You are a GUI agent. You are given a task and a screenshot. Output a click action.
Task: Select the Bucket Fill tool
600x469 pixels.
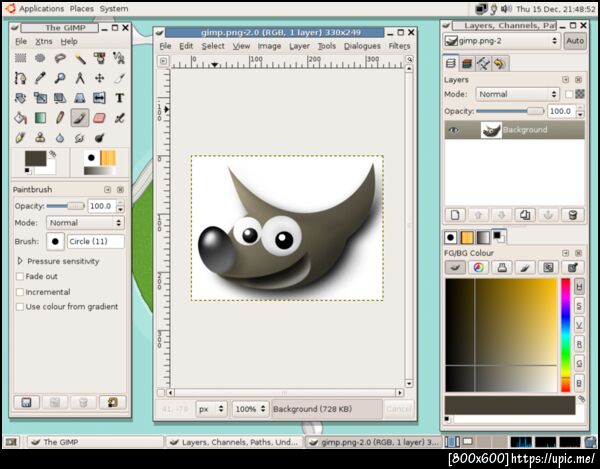pyautogui.click(x=20, y=118)
